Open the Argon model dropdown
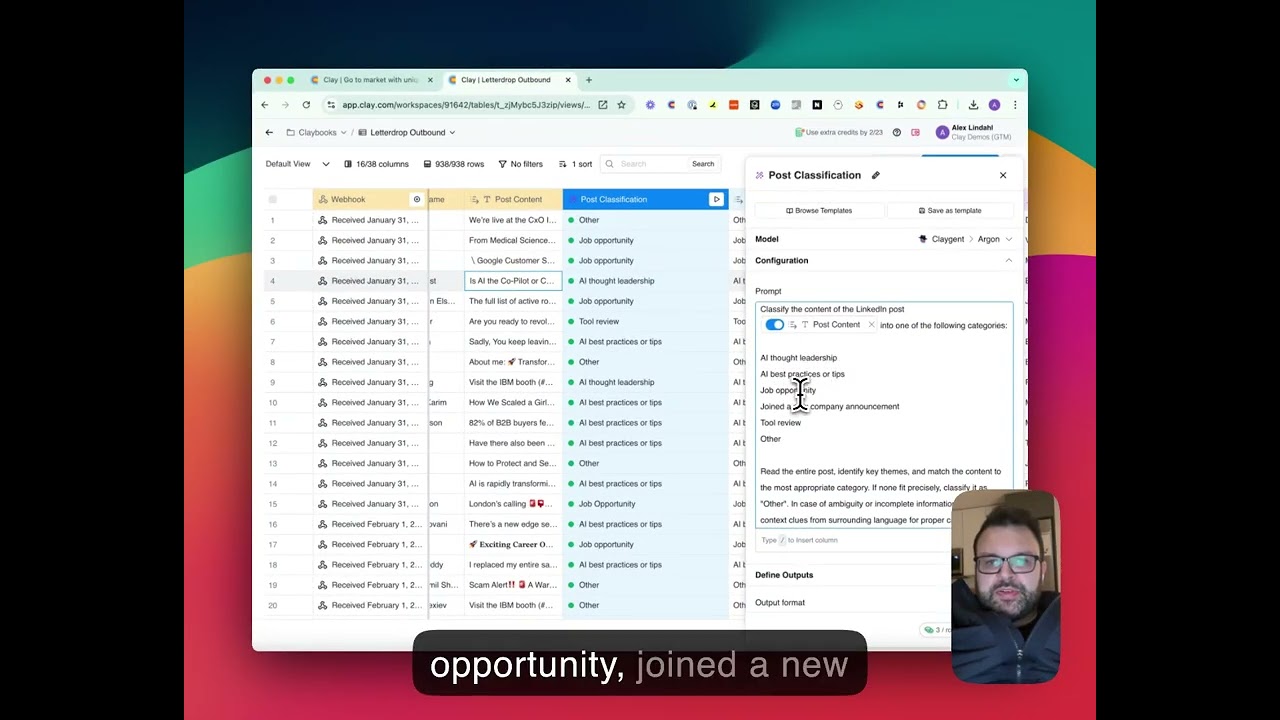1280x720 pixels. tap(994, 239)
